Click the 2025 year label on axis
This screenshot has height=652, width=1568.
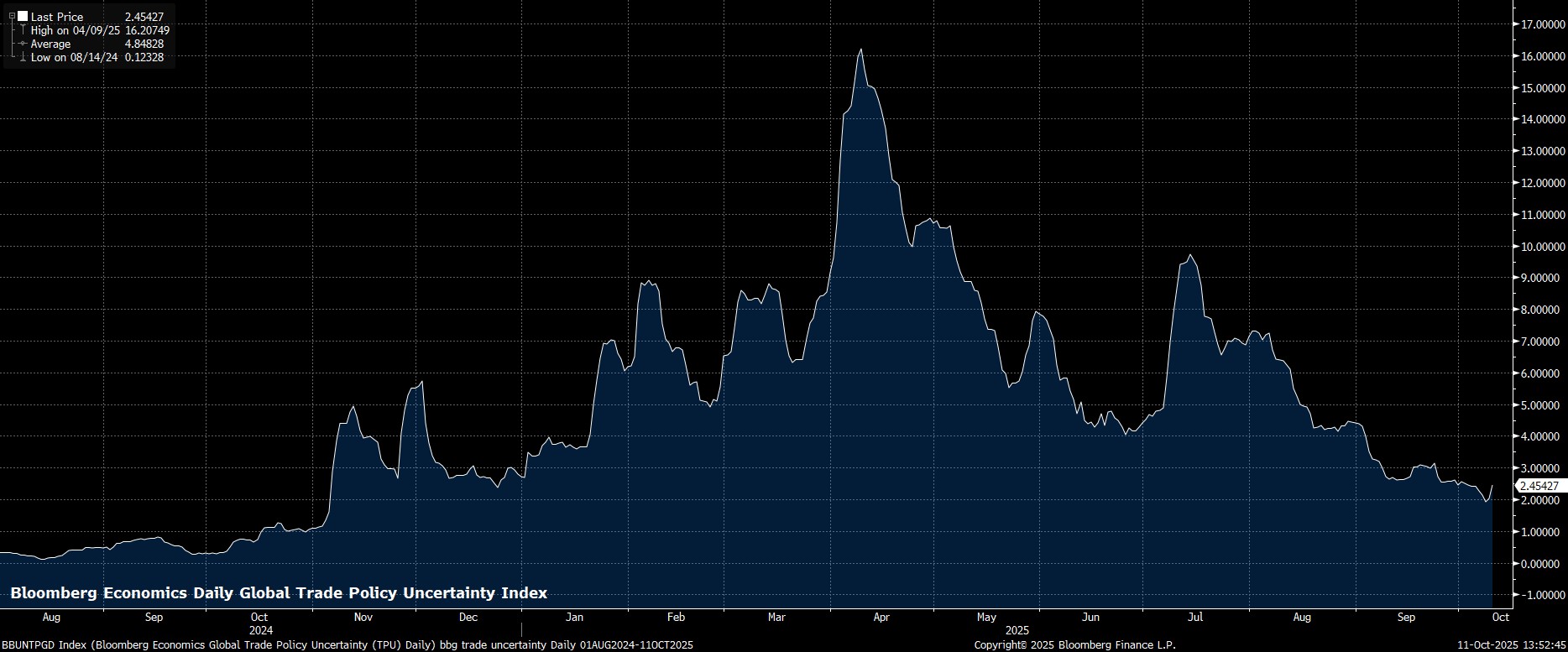pos(1017,630)
